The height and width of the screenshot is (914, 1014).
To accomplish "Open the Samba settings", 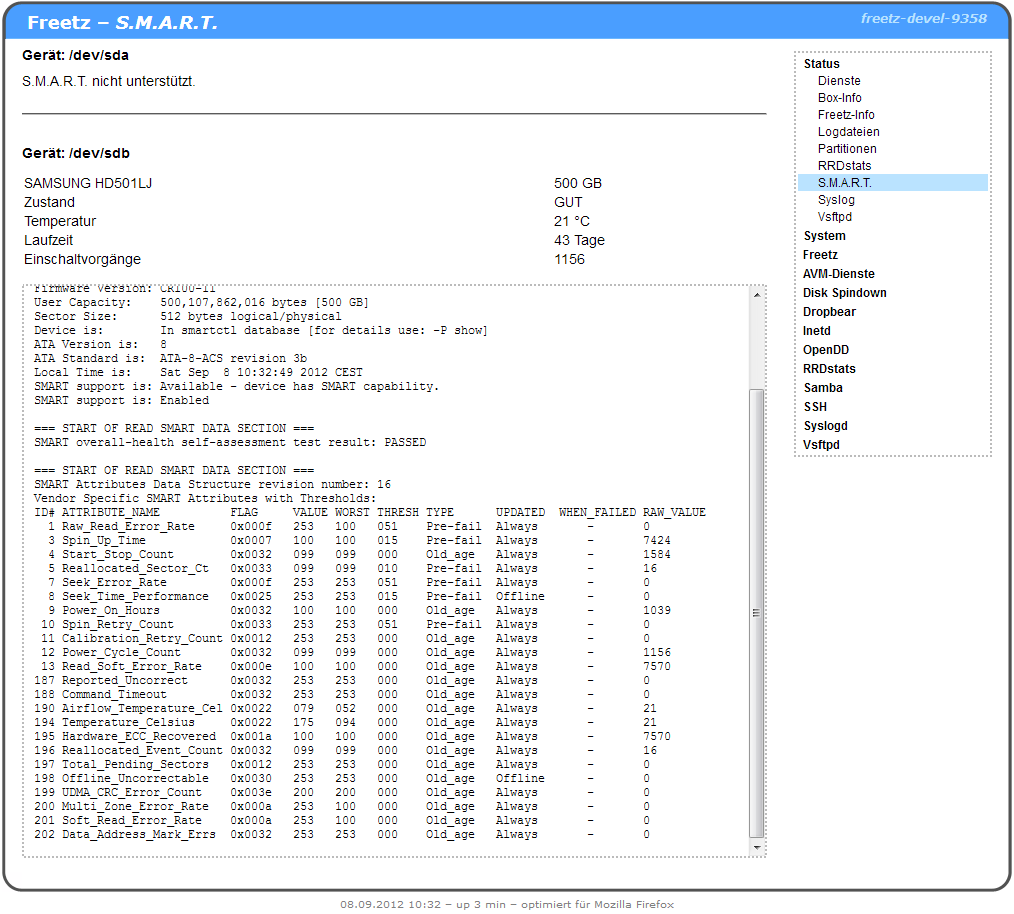I will (822, 388).
